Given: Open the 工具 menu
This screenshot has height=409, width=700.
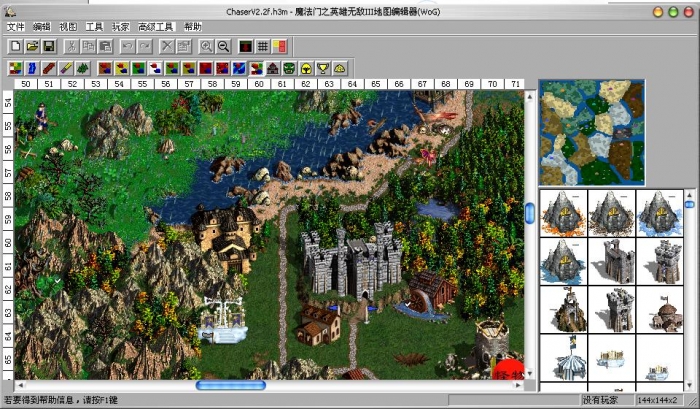Looking at the screenshot, I should tap(94, 27).
